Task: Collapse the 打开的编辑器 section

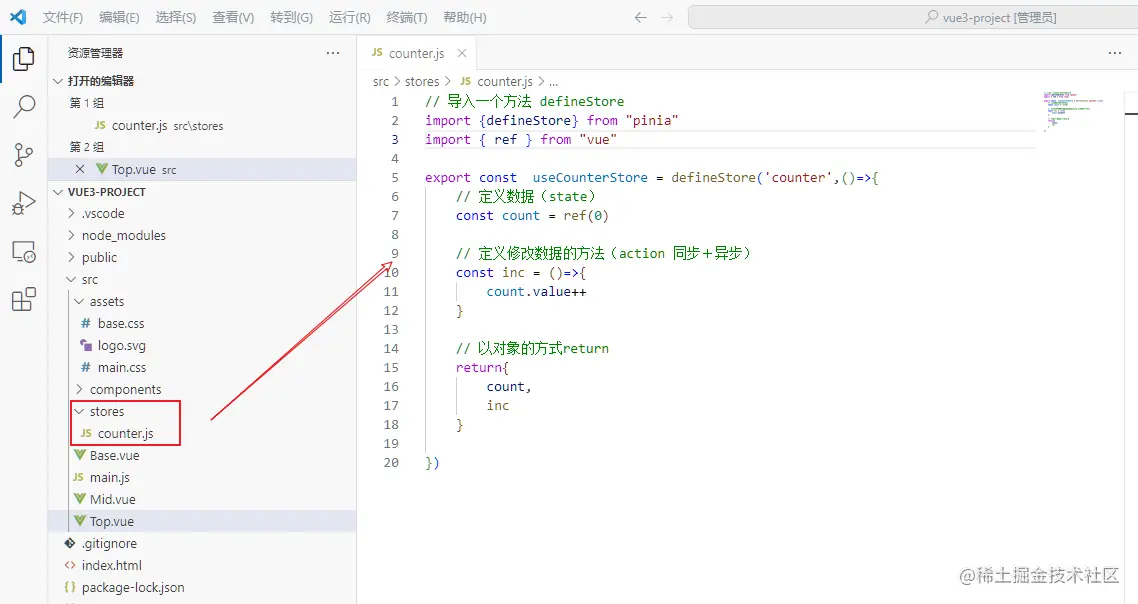Action: (58, 81)
